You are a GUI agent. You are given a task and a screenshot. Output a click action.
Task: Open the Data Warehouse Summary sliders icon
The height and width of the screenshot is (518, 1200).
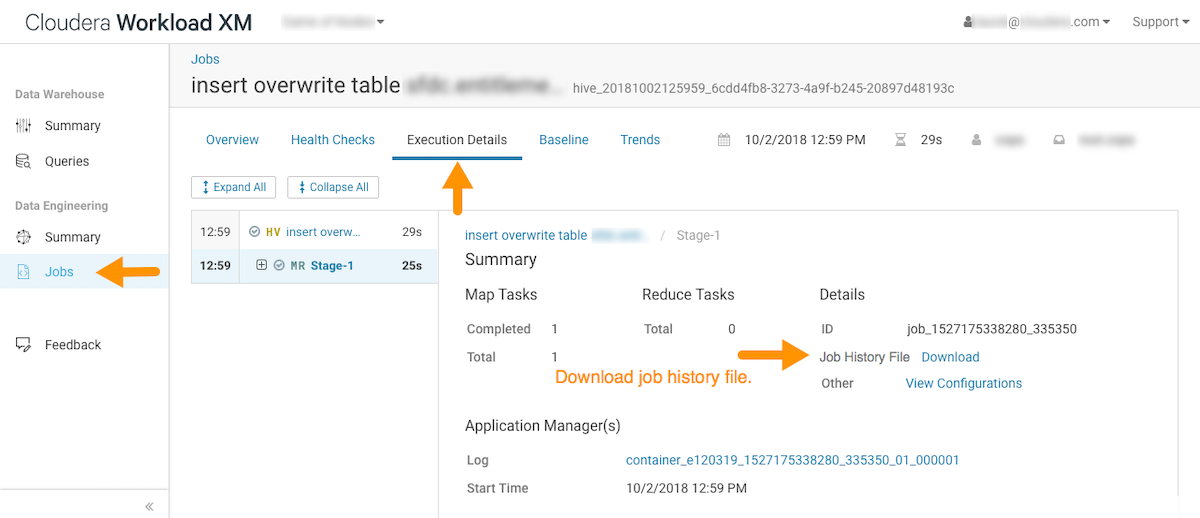(x=24, y=126)
